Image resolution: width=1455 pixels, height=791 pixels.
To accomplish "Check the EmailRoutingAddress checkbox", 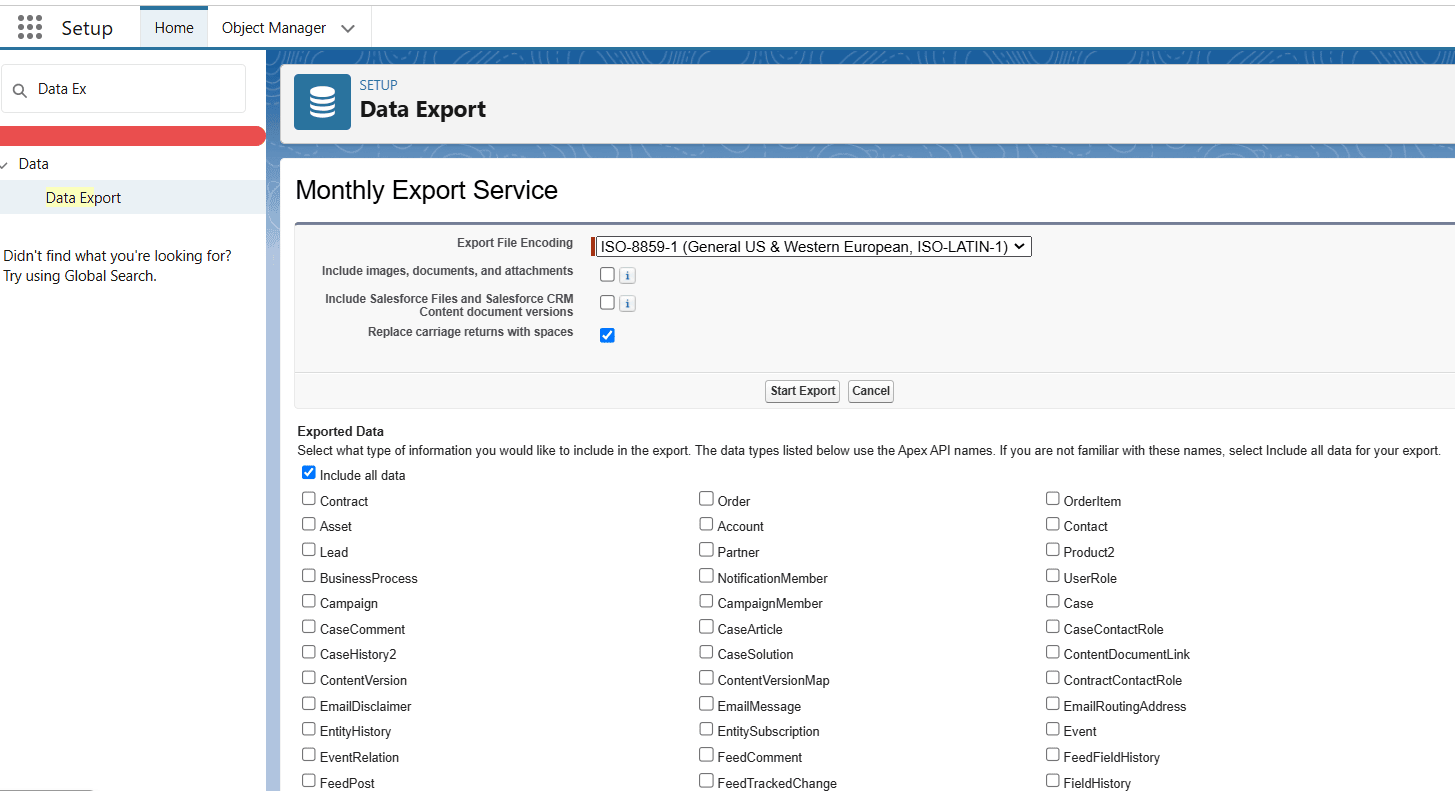I will (x=1053, y=703).
